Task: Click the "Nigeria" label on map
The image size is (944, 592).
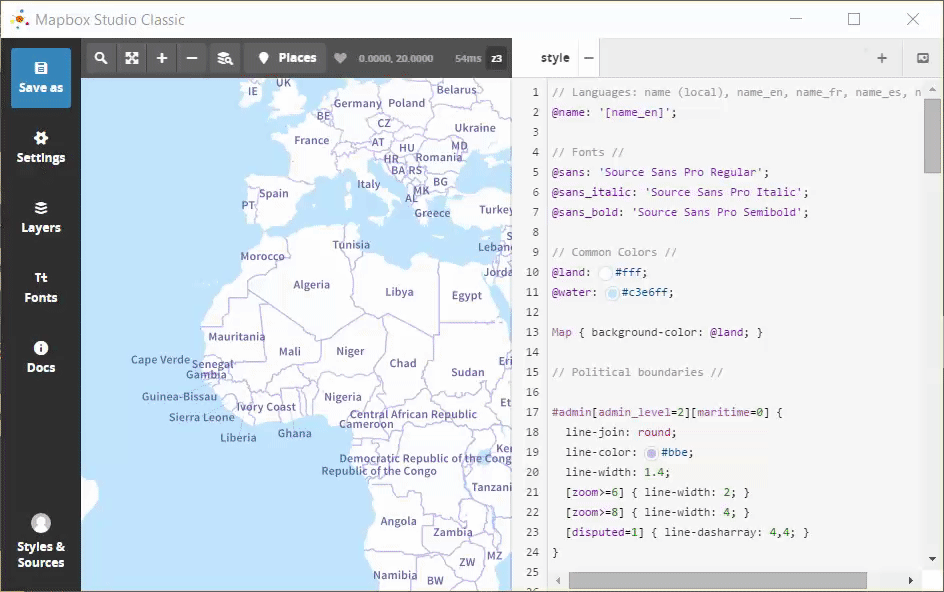Action: [x=343, y=397]
